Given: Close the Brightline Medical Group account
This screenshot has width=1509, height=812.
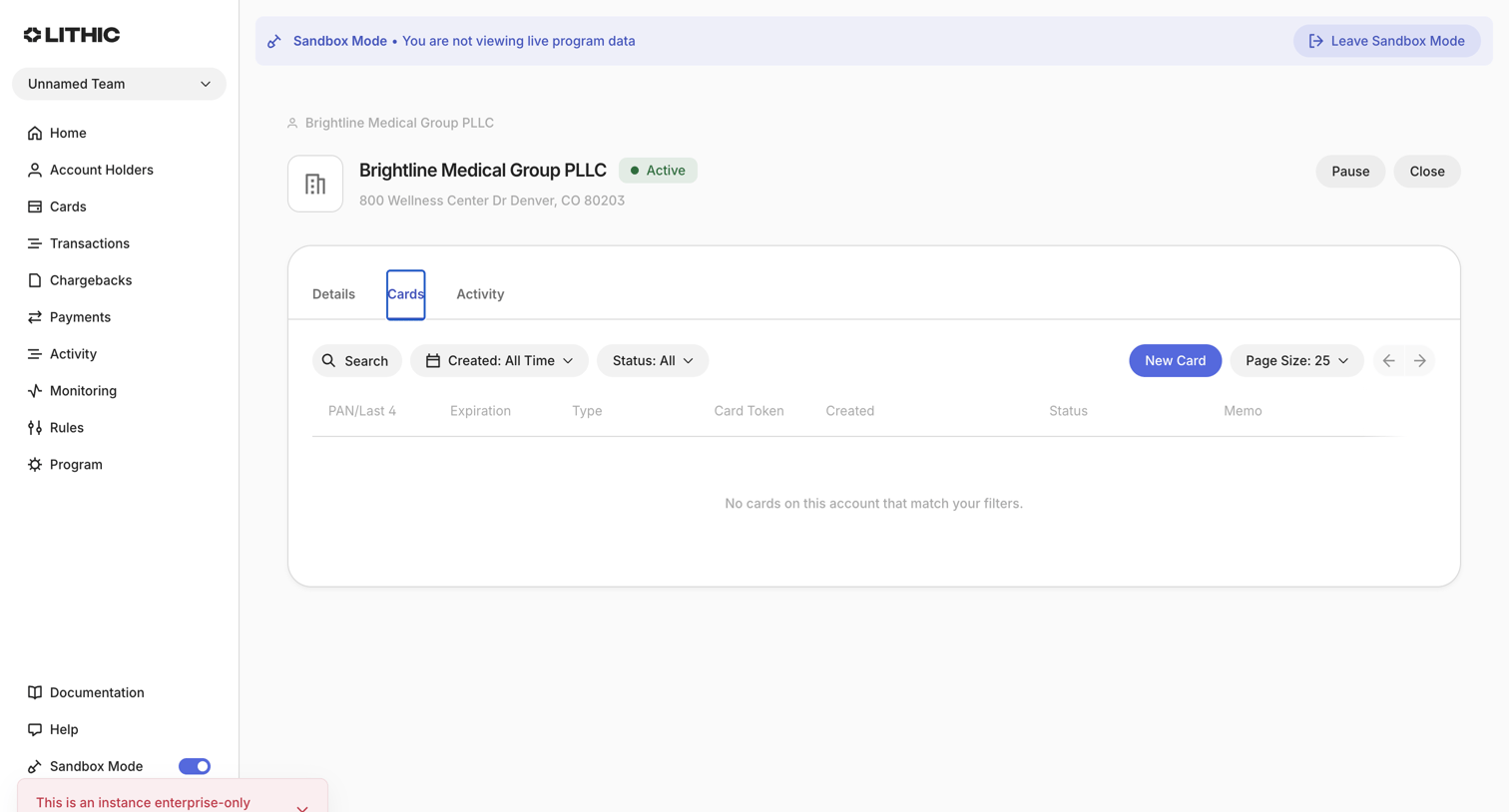Looking at the screenshot, I should click(x=1427, y=172).
